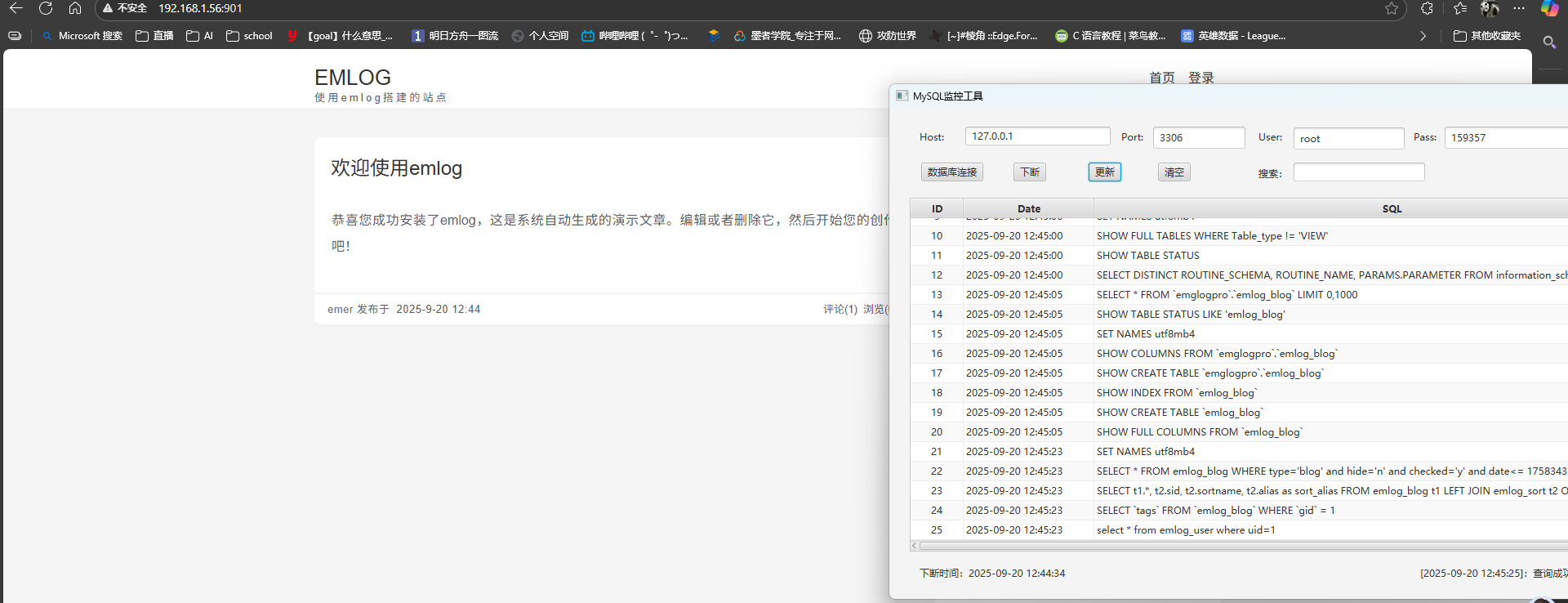Go to the 首页 navigation link
Viewport: 1568px width, 603px height.
coord(1161,78)
